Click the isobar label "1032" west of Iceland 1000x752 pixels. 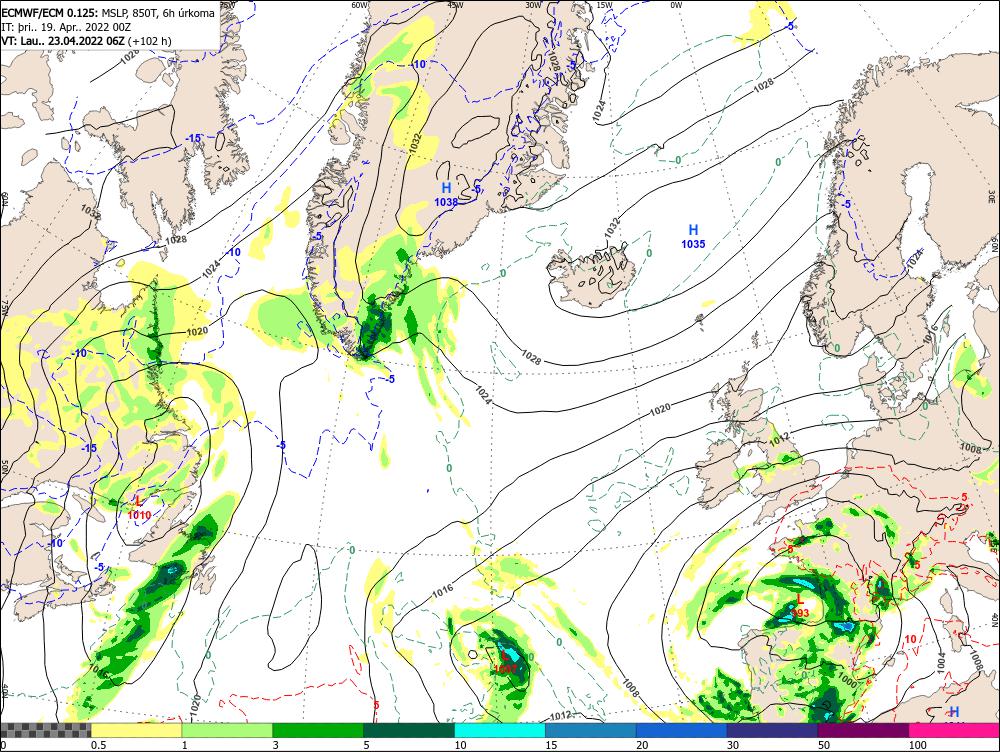(x=613, y=229)
